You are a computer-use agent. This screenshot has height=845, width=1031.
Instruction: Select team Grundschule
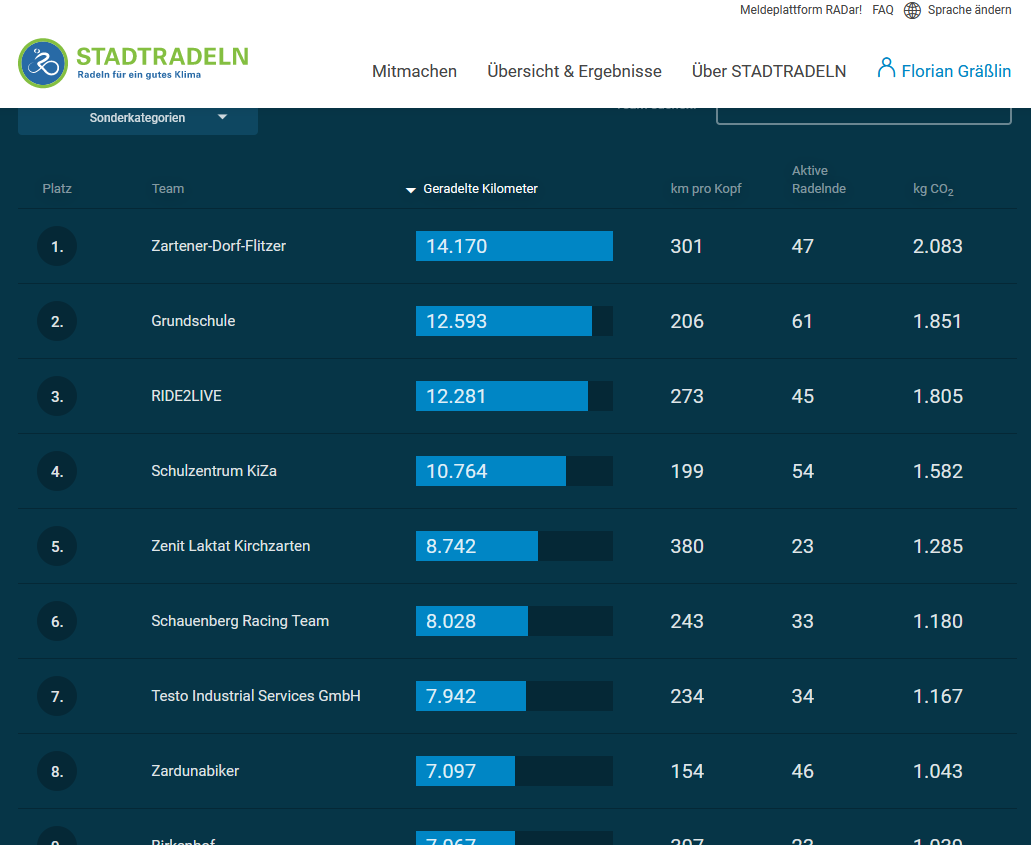coord(193,321)
